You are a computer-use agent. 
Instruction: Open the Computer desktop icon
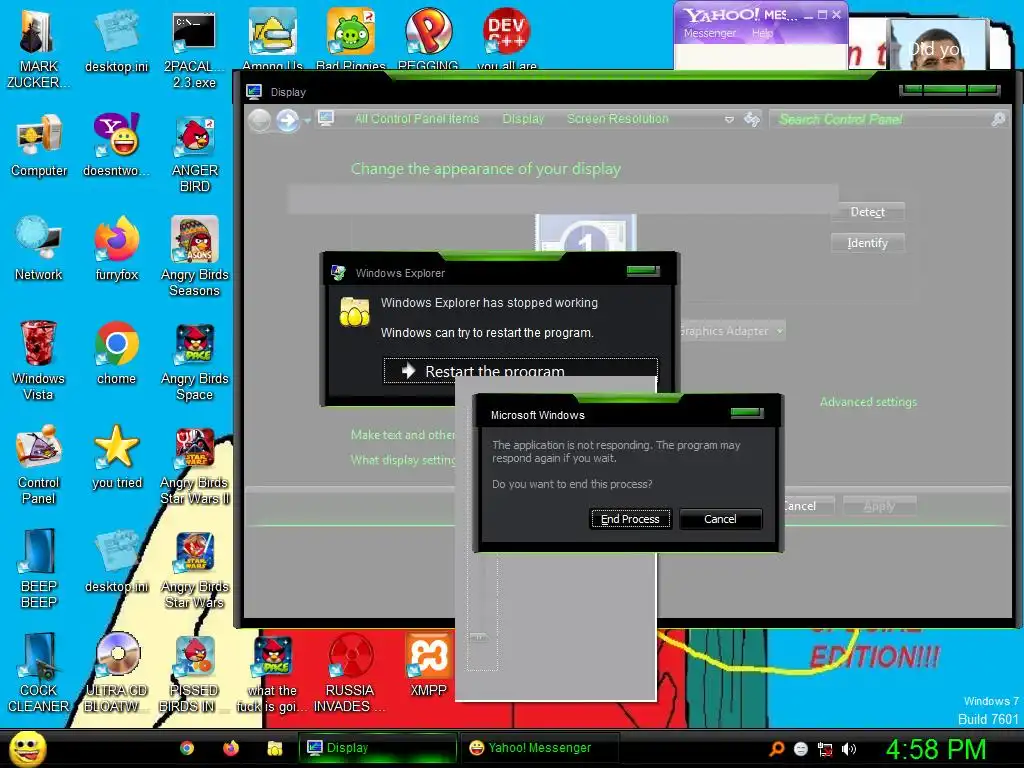coord(39,145)
